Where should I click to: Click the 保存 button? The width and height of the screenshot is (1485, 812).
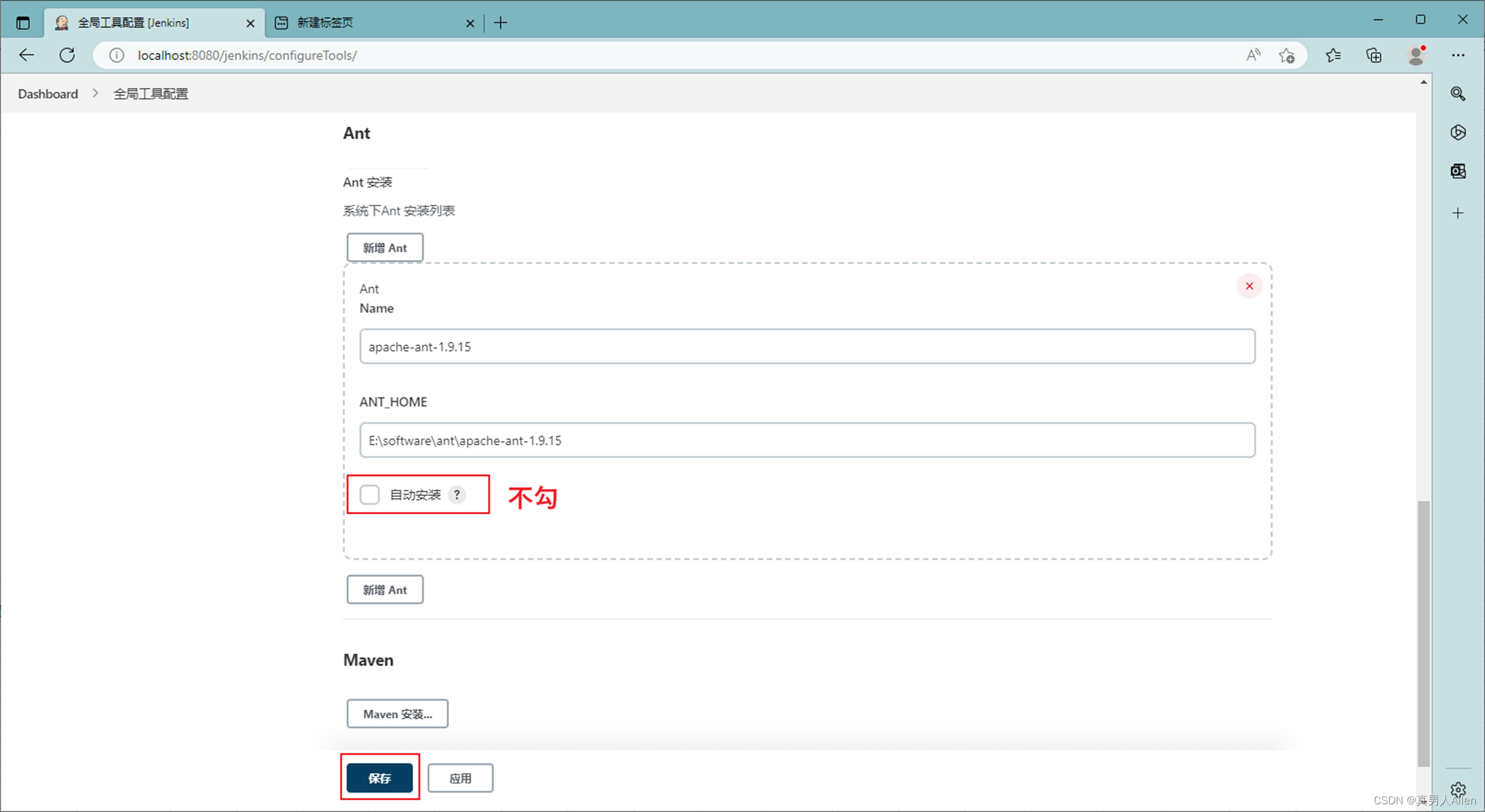pyautogui.click(x=380, y=778)
